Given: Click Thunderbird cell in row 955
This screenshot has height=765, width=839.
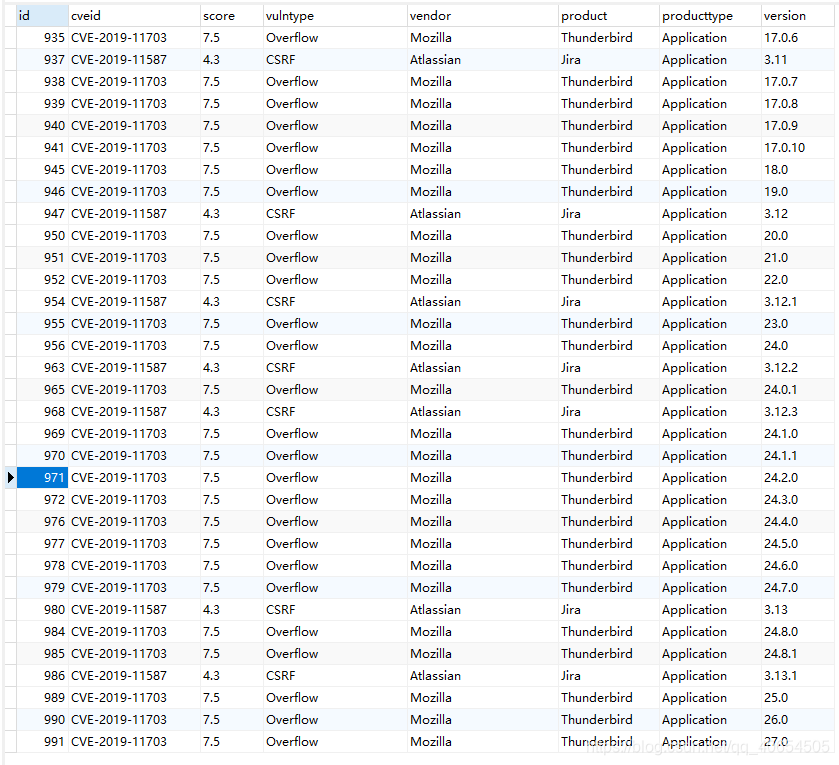Looking at the screenshot, I should pos(609,324).
